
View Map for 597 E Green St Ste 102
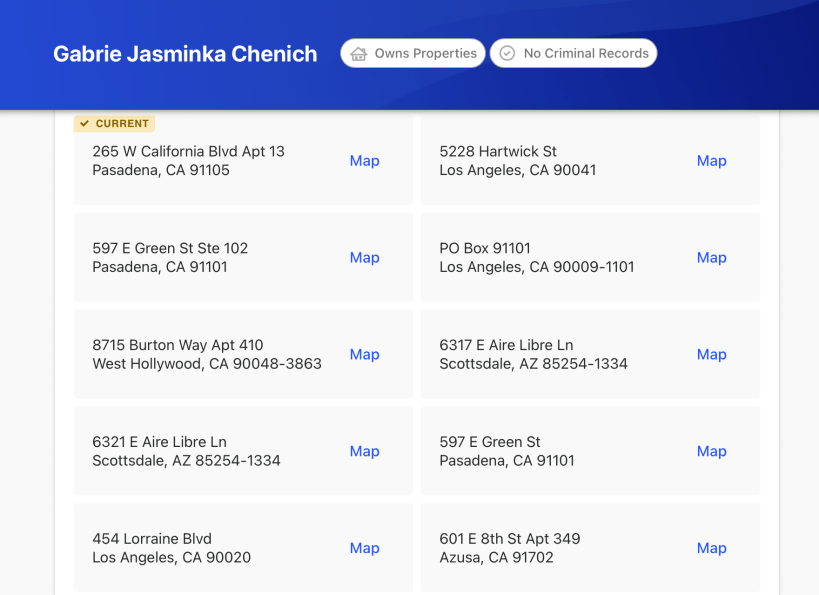tap(364, 258)
